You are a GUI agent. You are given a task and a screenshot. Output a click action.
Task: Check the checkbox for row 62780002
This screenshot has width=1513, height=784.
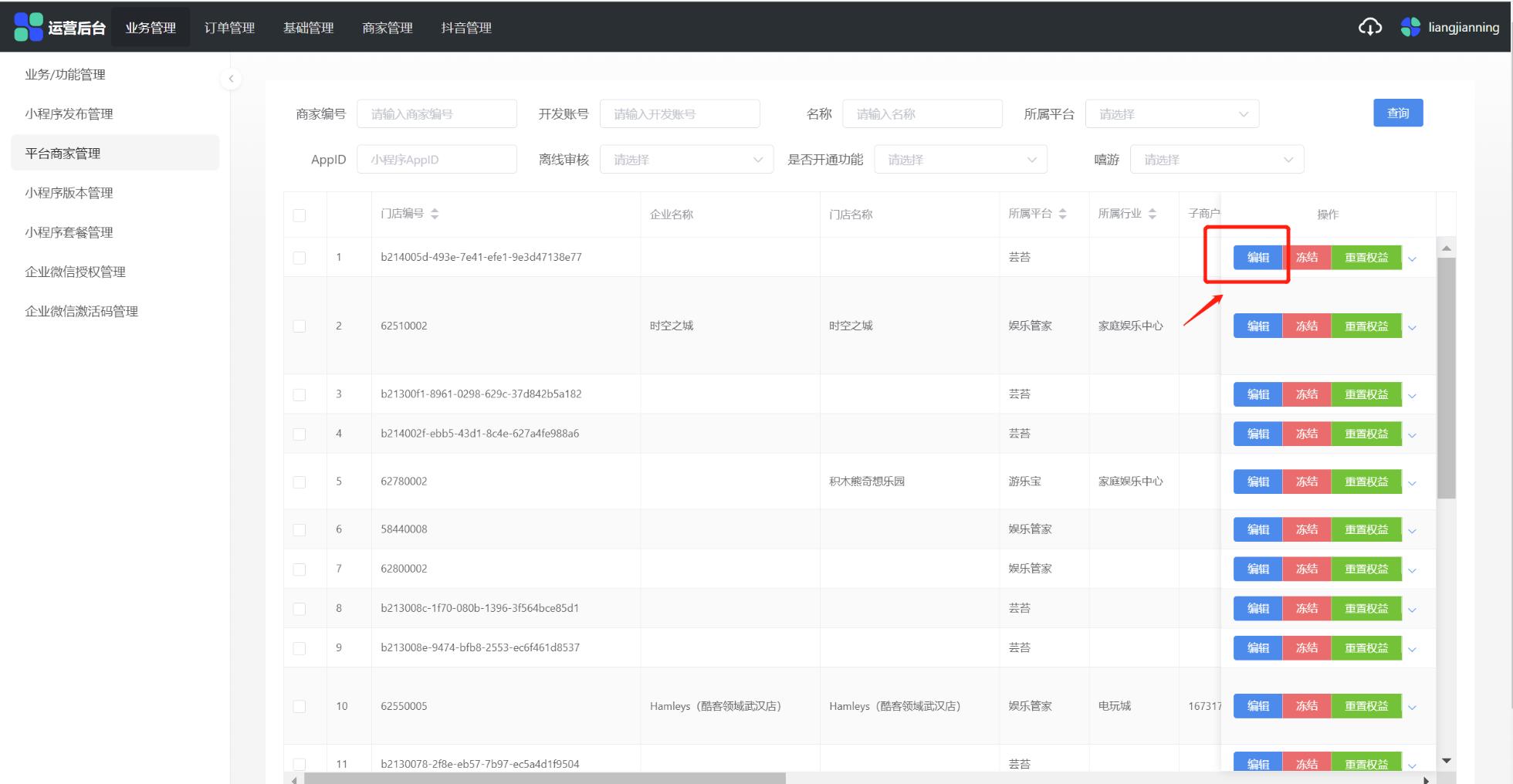click(x=300, y=482)
